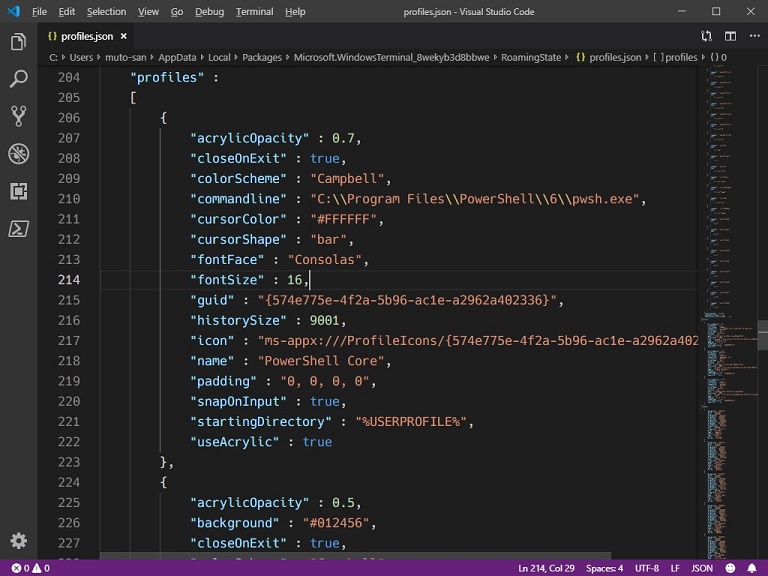
Task: Click the Open Changes compare icon
Action: click(x=706, y=36)
